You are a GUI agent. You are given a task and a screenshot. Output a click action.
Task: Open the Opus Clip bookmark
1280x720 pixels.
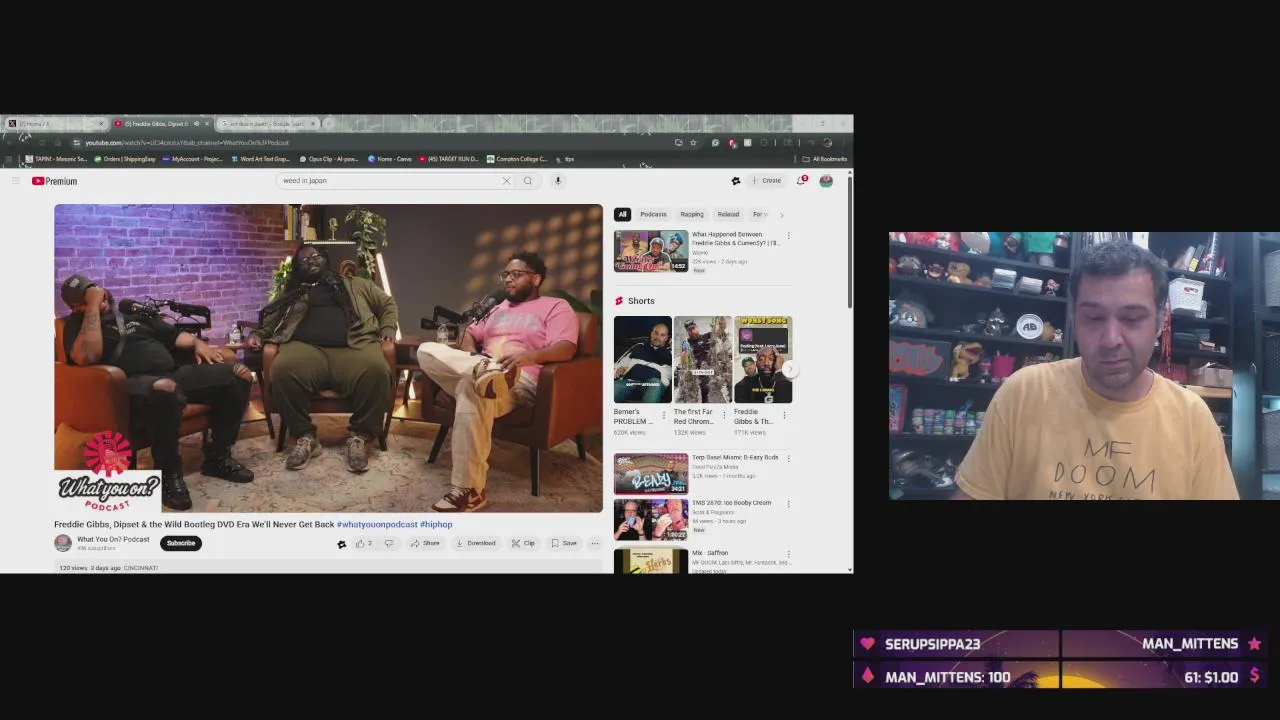point(329,159)
